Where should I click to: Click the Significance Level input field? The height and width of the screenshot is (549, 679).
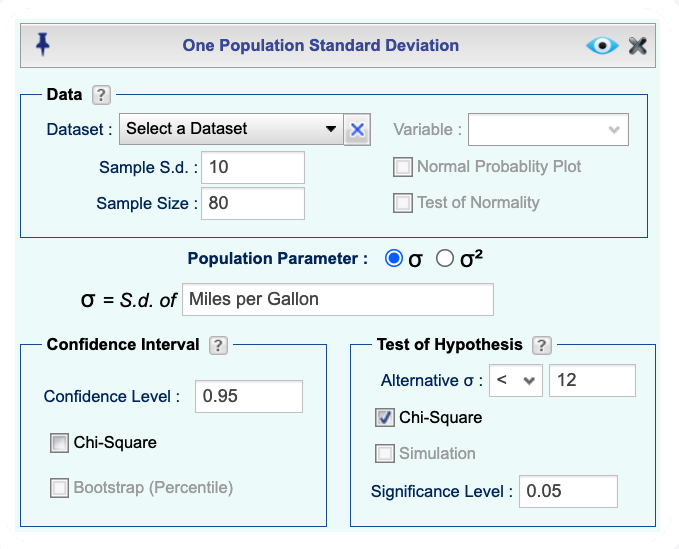point(568,491)
